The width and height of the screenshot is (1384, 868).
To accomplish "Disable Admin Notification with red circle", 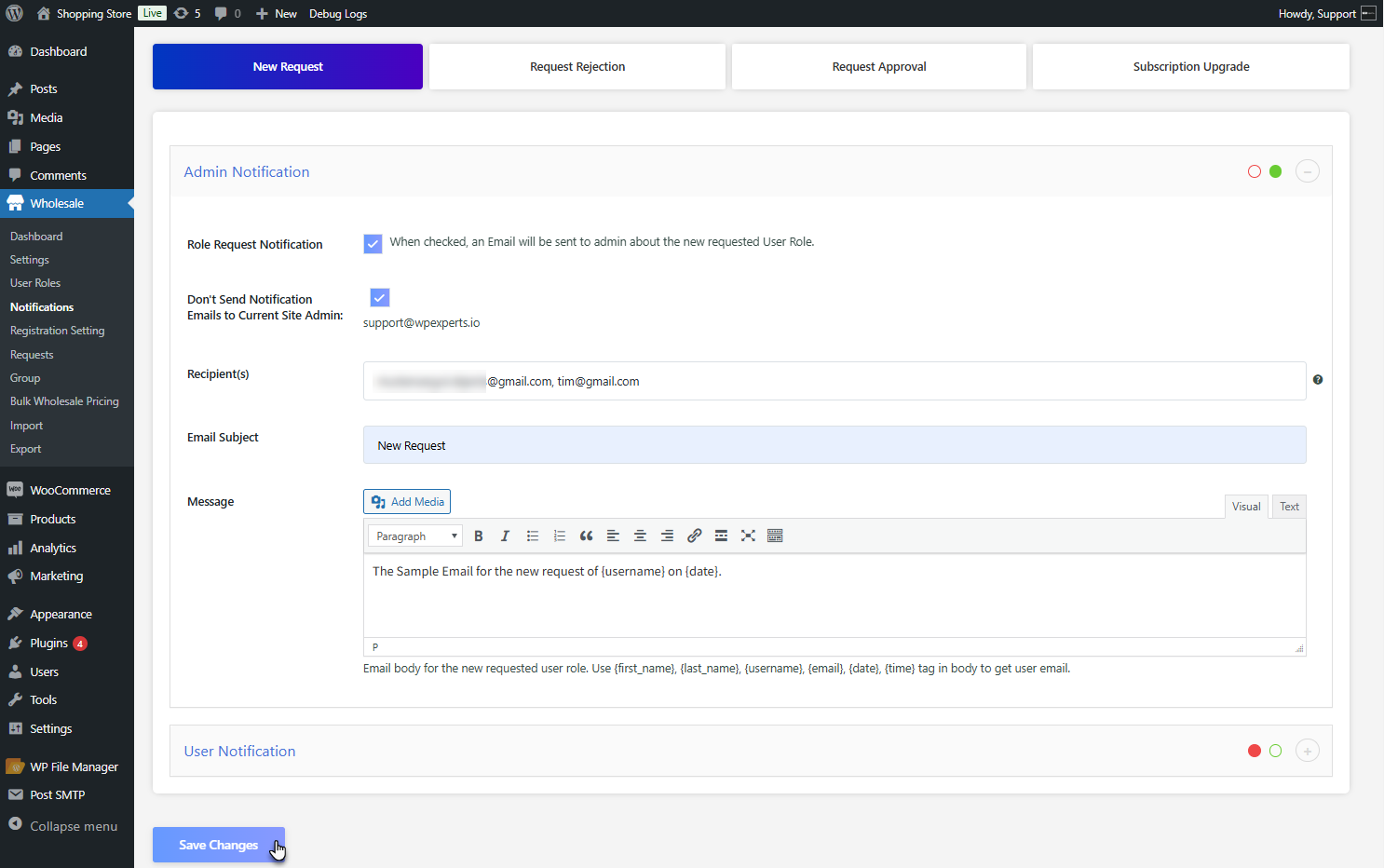I will pos(1255,171).
